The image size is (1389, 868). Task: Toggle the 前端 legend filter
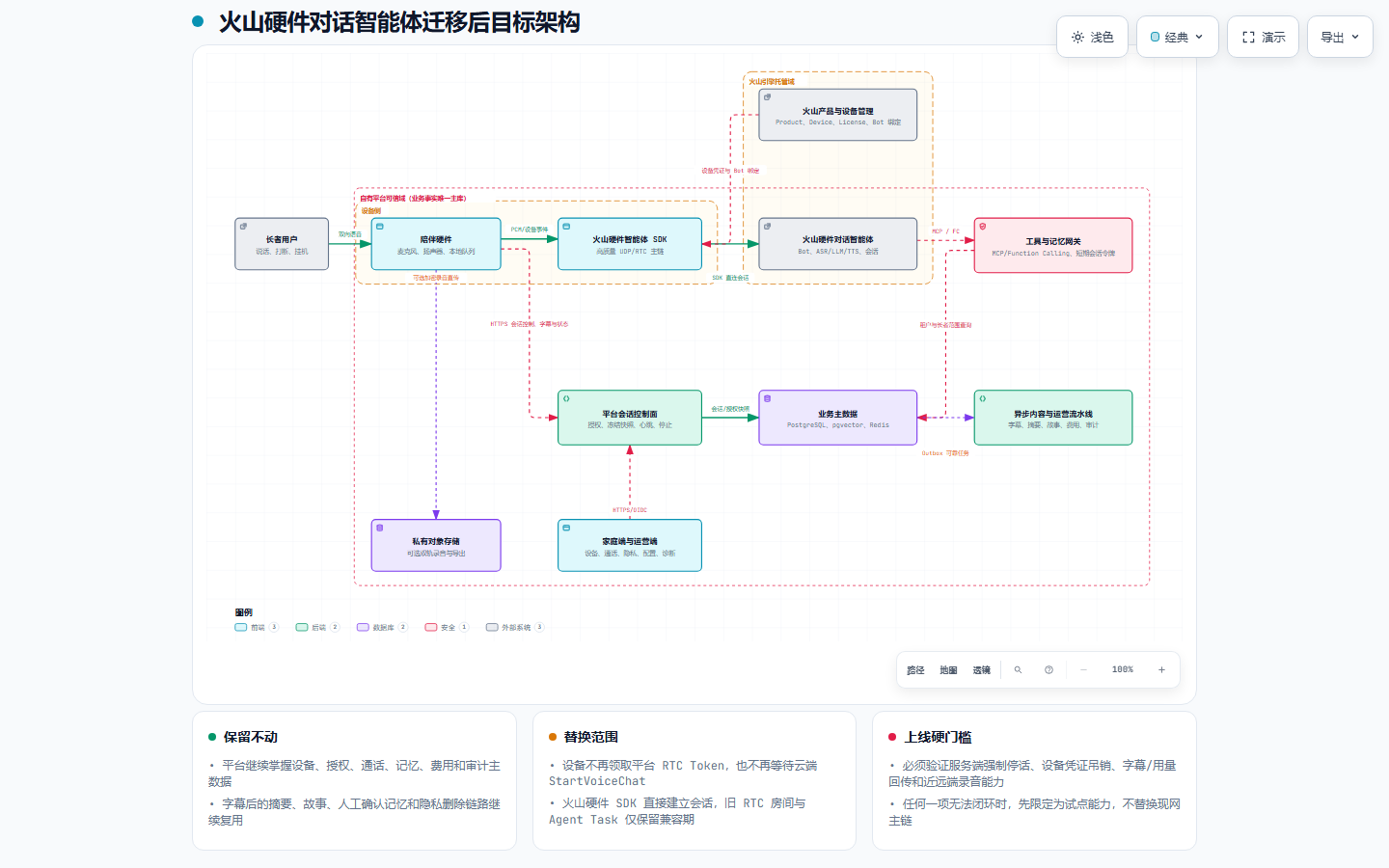tap(256, 627)
